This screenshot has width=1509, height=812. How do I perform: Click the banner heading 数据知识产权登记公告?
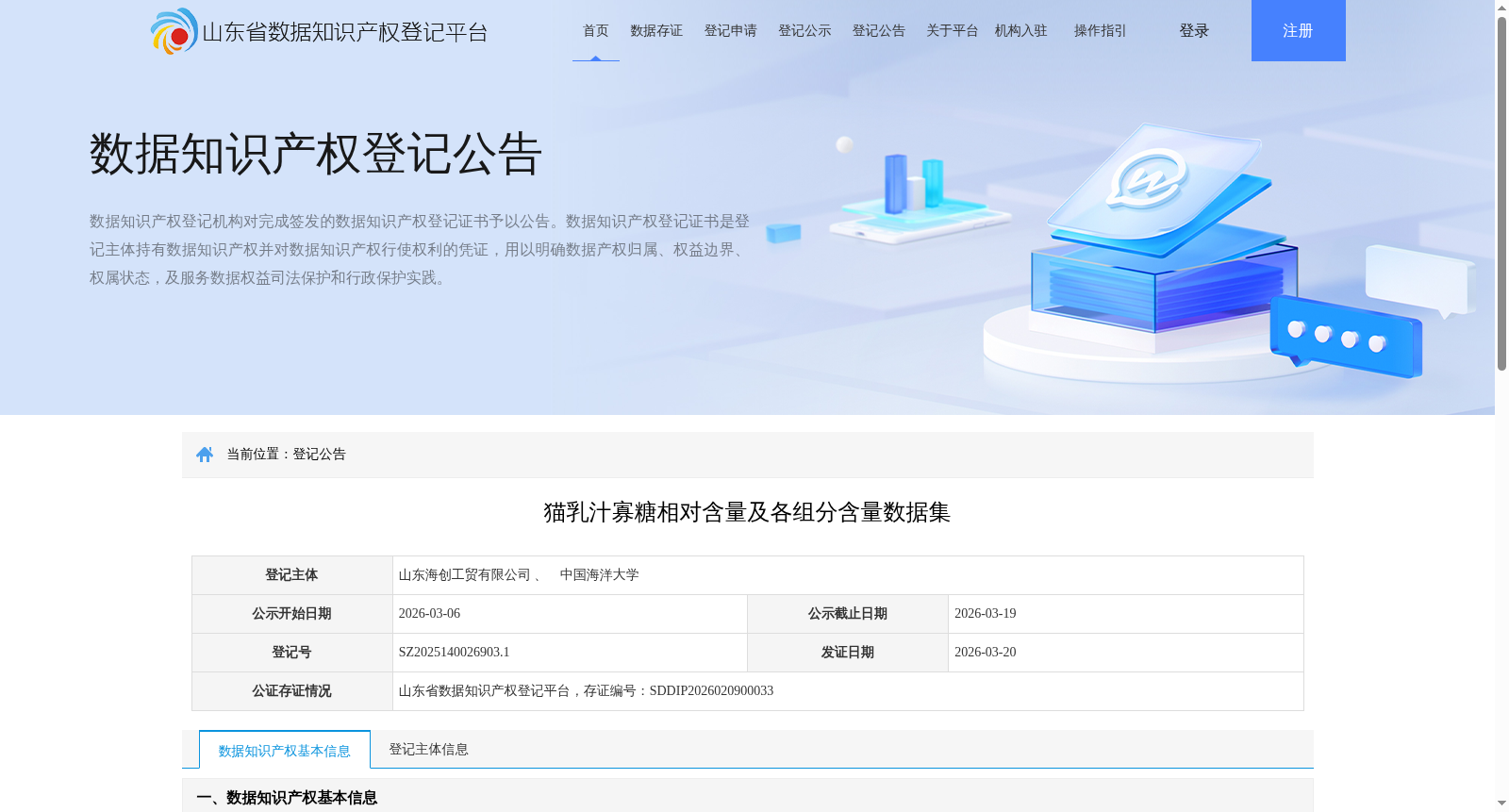pos(316,155)
